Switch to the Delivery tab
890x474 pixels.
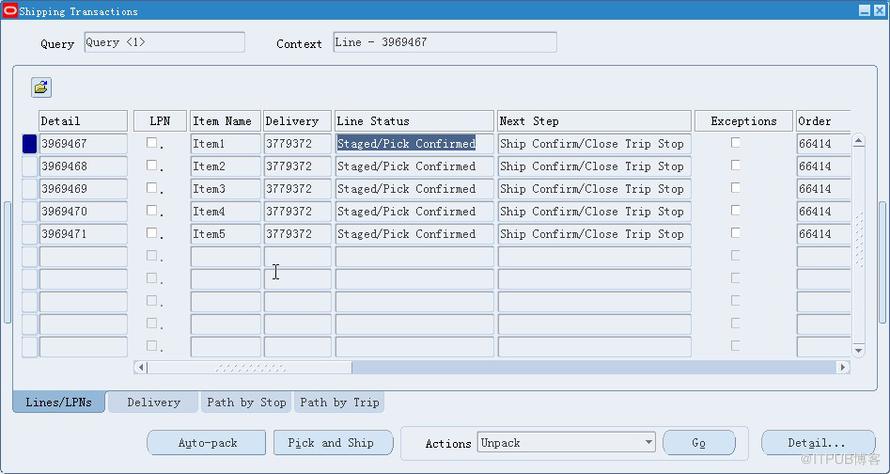(153, 402)
